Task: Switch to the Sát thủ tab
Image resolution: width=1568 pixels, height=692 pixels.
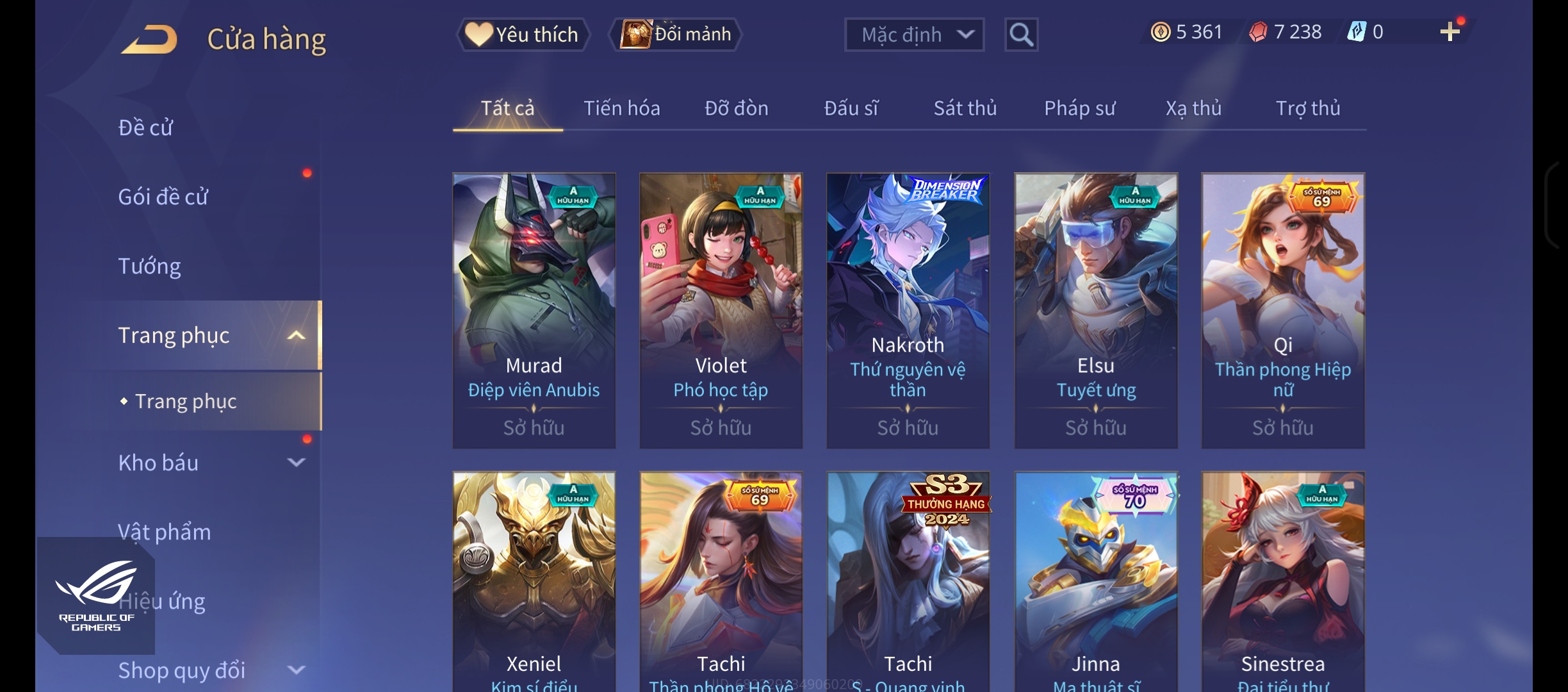Action: (x=965, y=108)
